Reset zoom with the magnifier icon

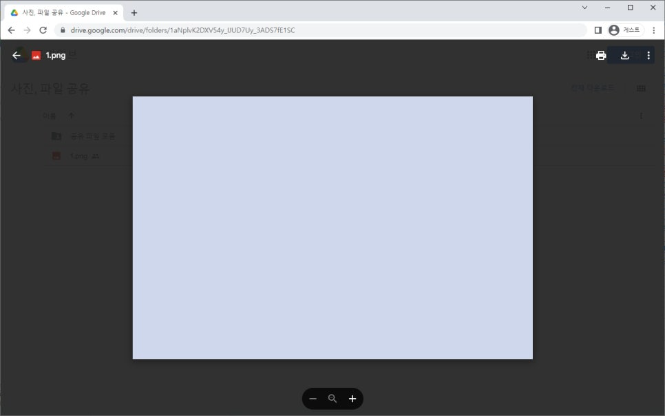[333, 398]
